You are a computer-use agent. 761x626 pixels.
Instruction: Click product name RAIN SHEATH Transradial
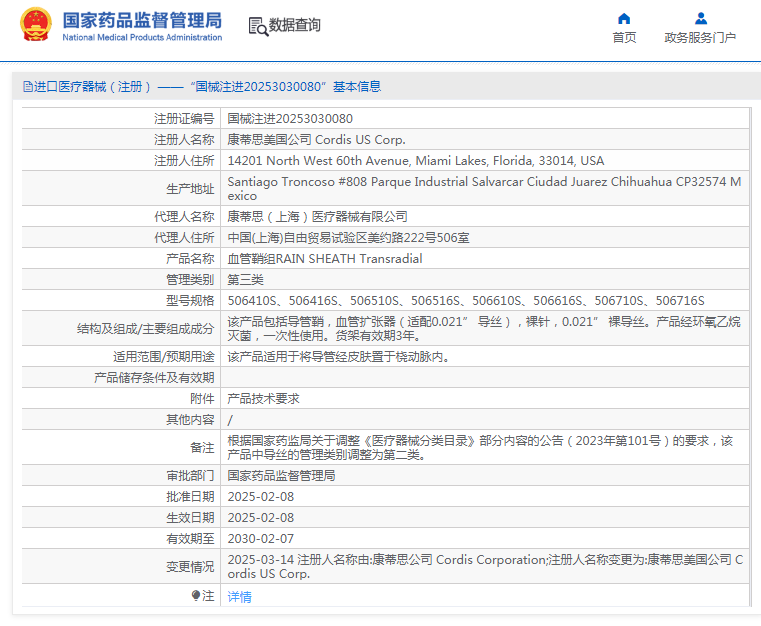325,258
